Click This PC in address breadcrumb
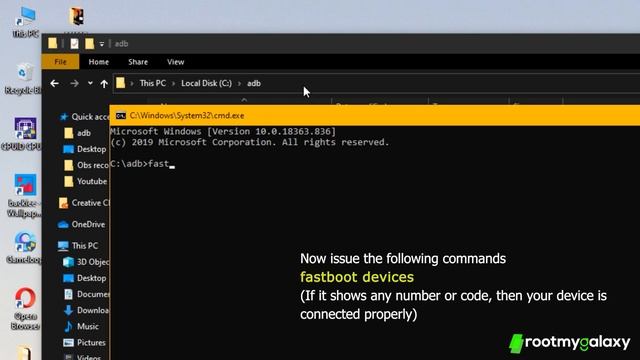The image size is (640, 360). coord(153,83)
